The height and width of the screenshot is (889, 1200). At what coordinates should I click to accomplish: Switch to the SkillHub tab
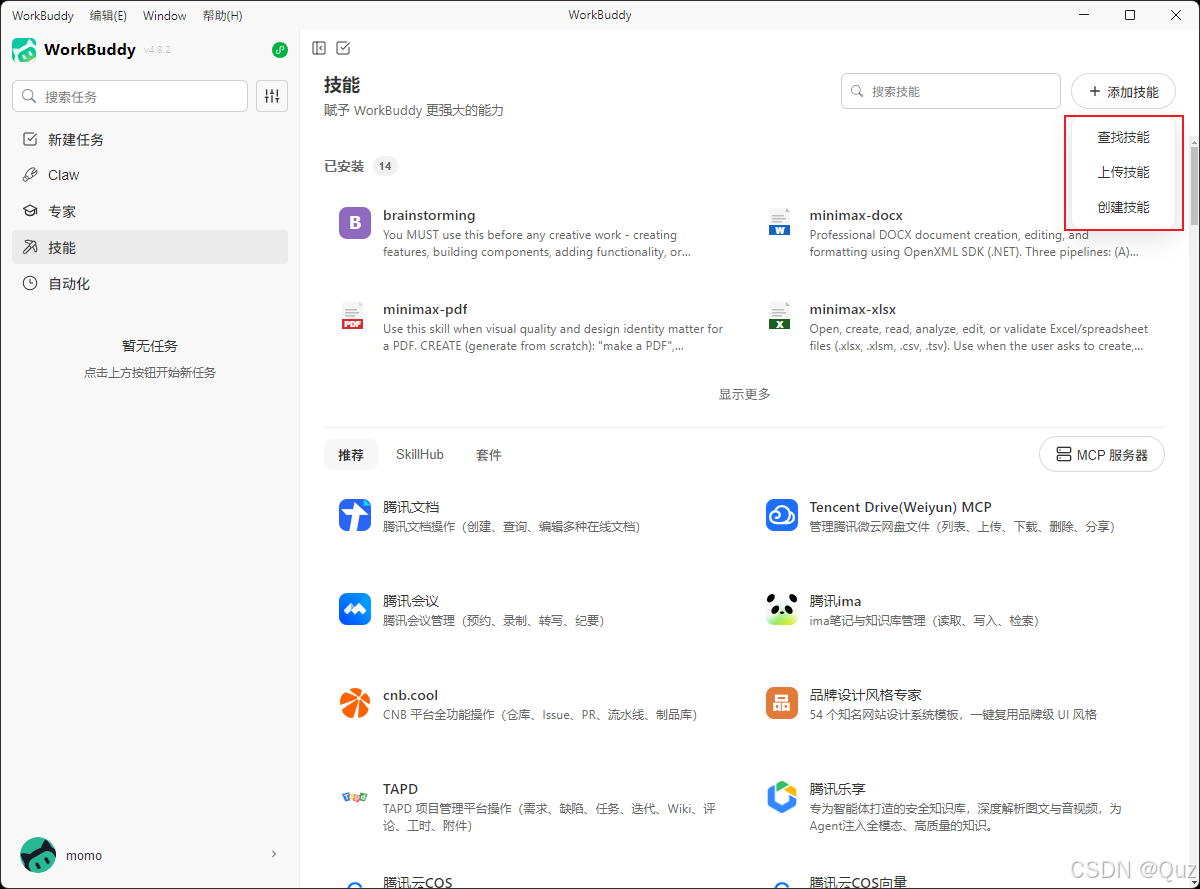click(x=419, y=453)
